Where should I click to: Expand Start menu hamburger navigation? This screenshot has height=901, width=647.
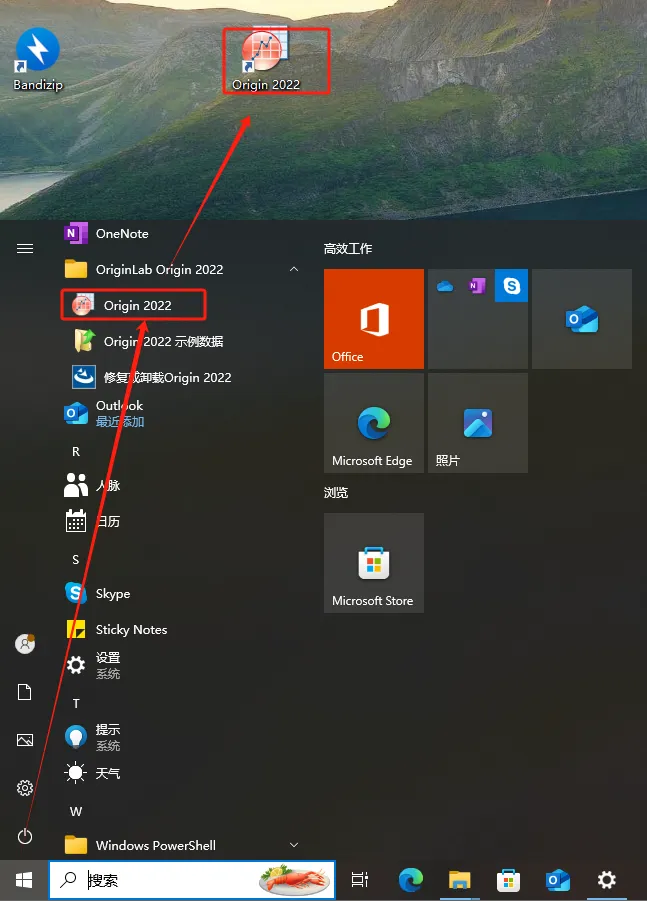25,248
